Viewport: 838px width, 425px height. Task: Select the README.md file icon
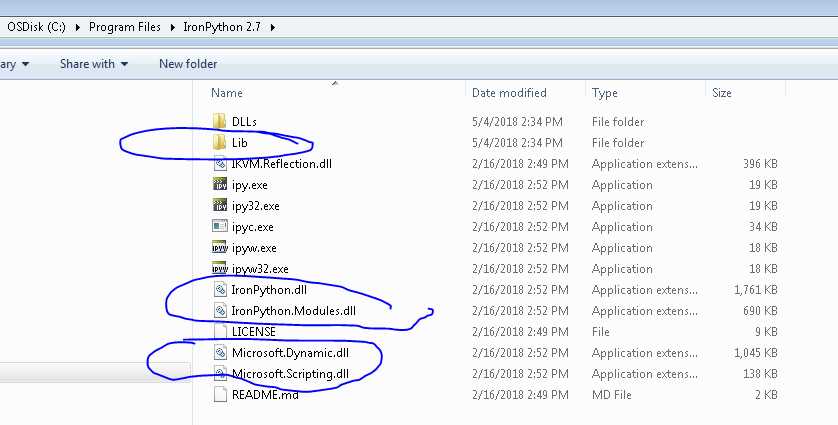tap(220, 395)
